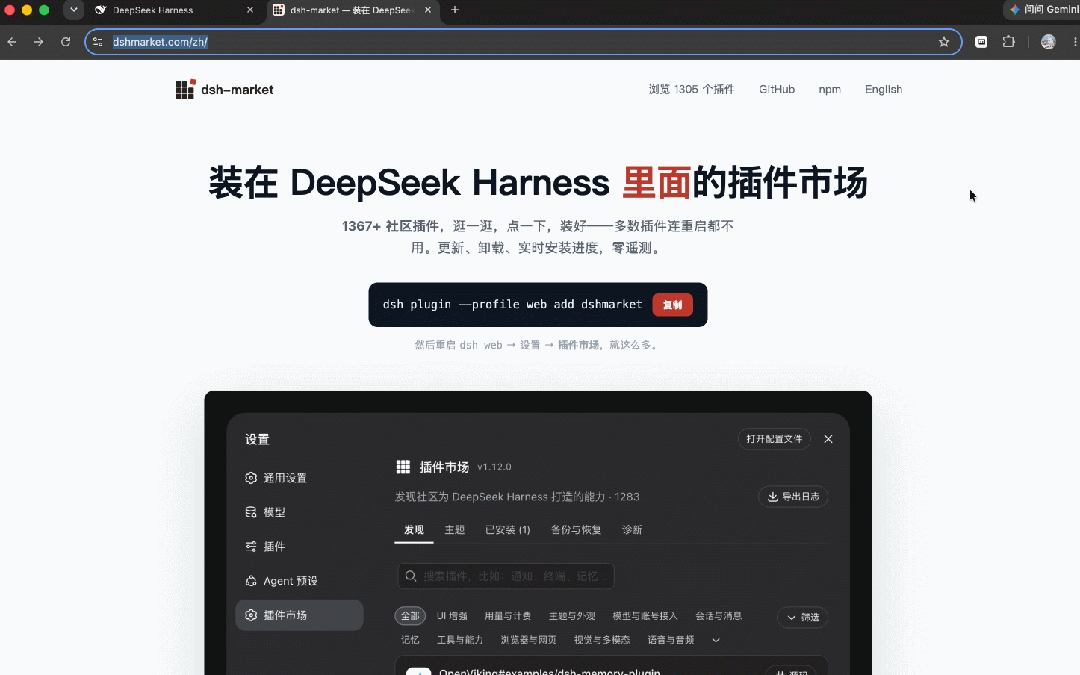Viewport: 1080px width, 675px height.
Task: Close the dsh-market tab
Action: tap(428, 10)
